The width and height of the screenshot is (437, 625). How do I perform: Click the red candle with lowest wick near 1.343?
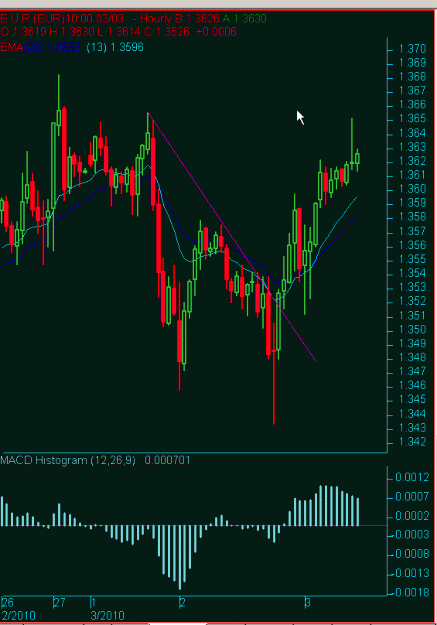point(274,373)
